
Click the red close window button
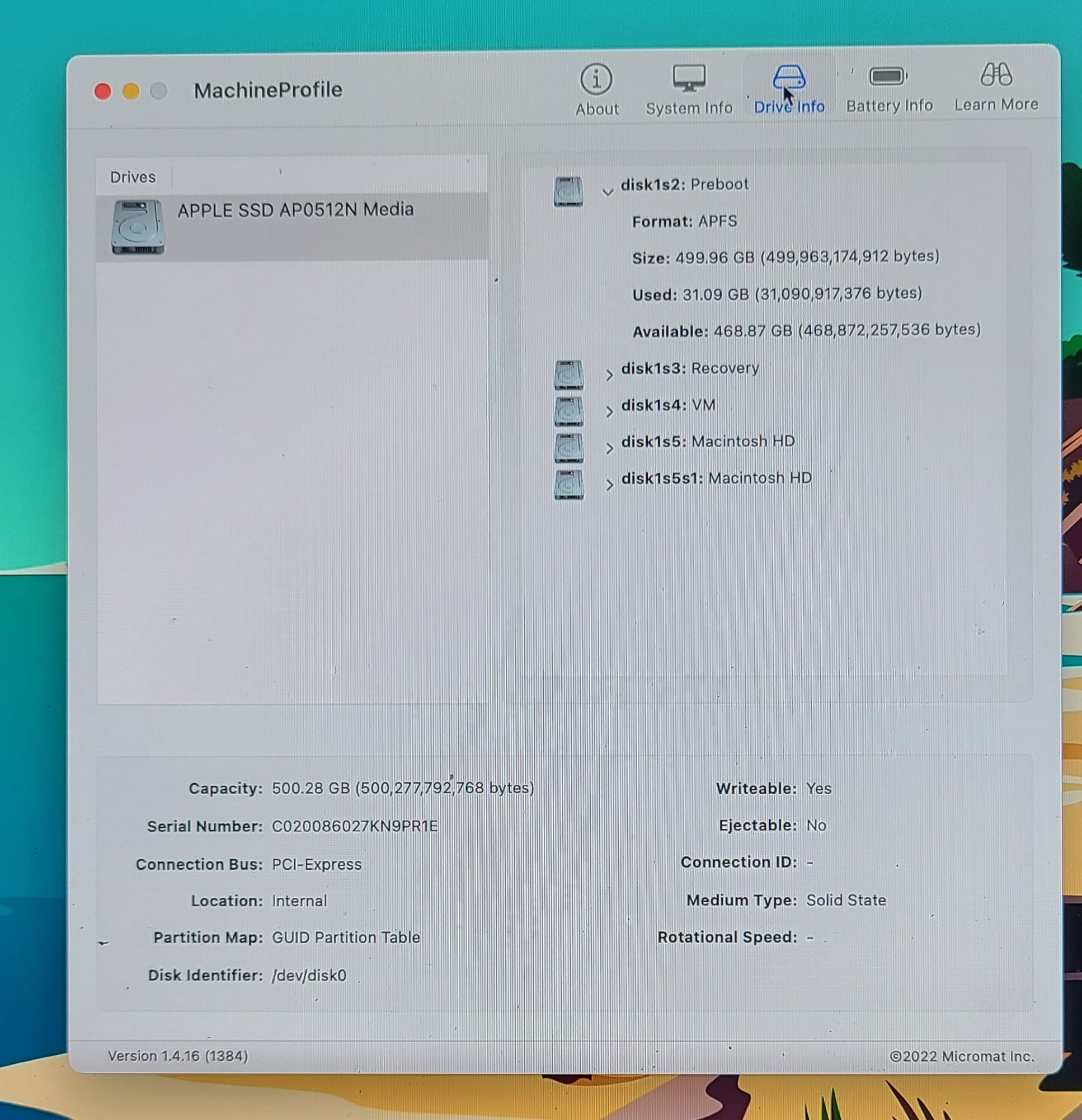pos(103,91)
